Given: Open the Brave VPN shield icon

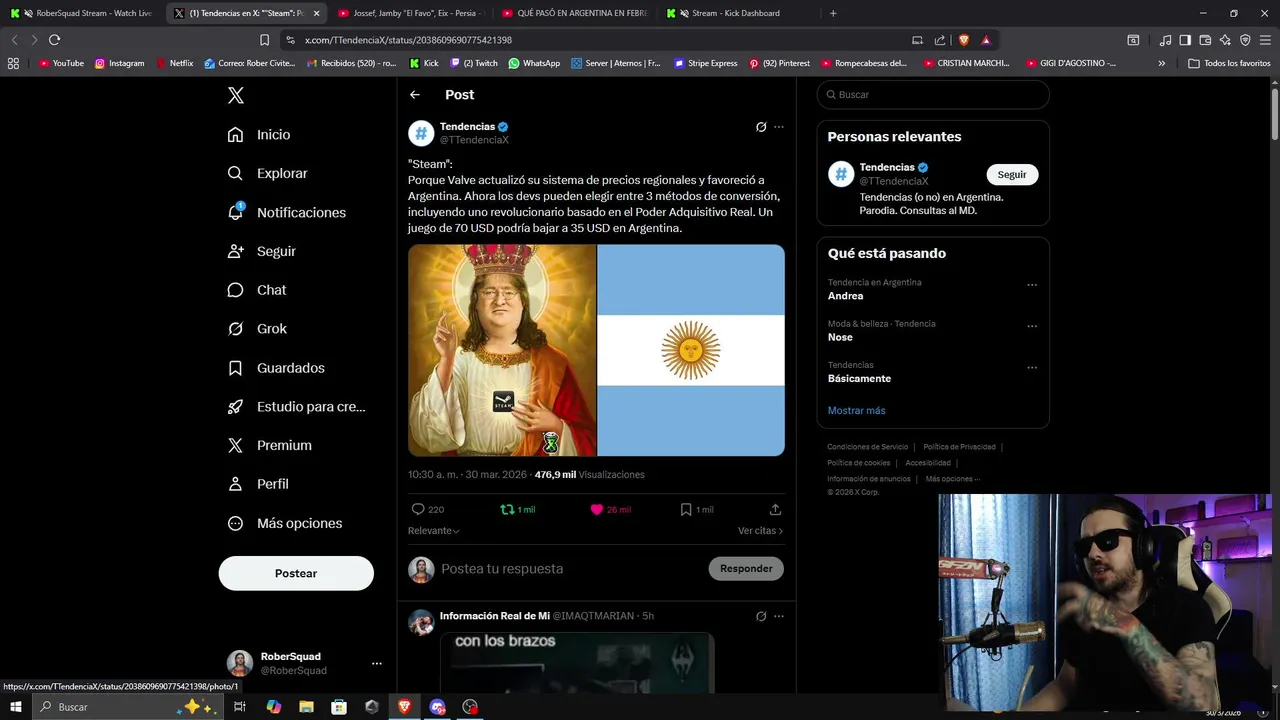Looking at the screenshot, I should [1245, 40].
